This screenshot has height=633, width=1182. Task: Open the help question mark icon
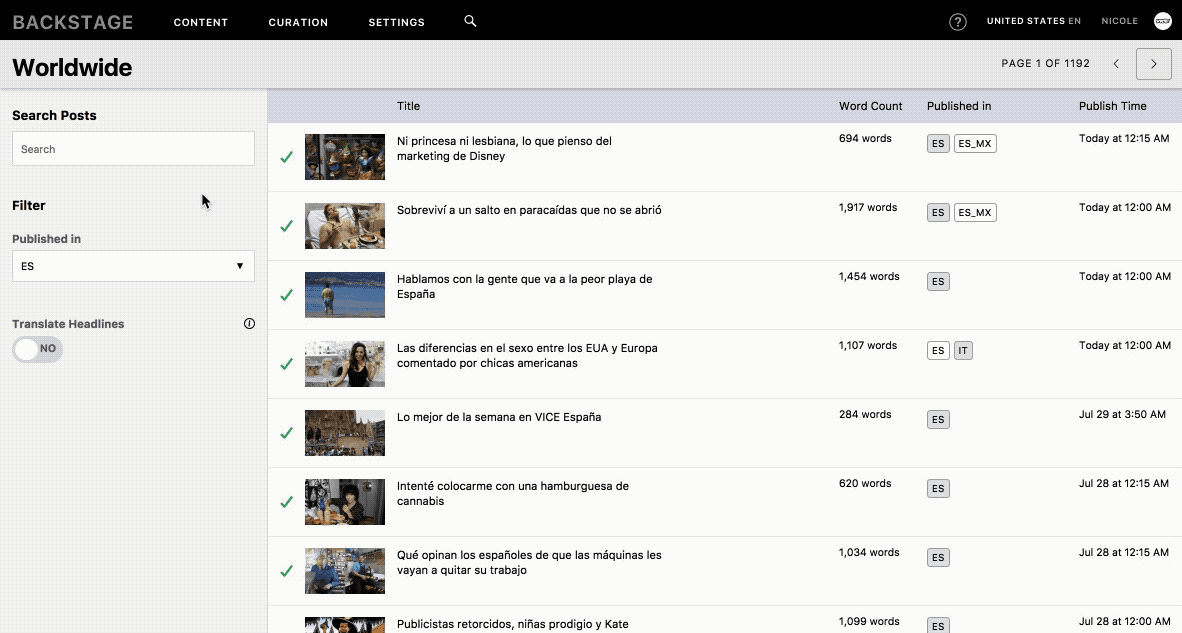(957, 22)
